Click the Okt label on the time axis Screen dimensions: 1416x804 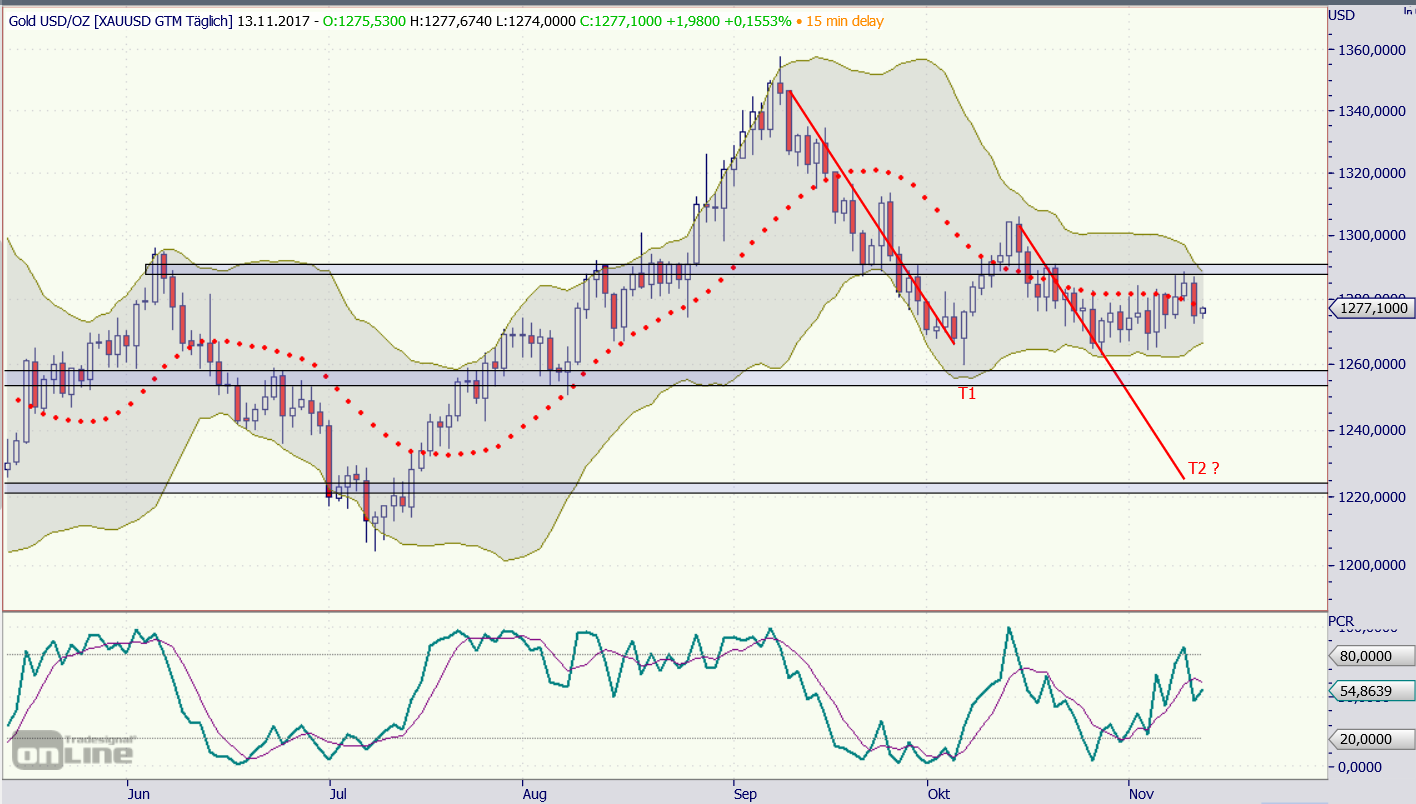(939, 794)
